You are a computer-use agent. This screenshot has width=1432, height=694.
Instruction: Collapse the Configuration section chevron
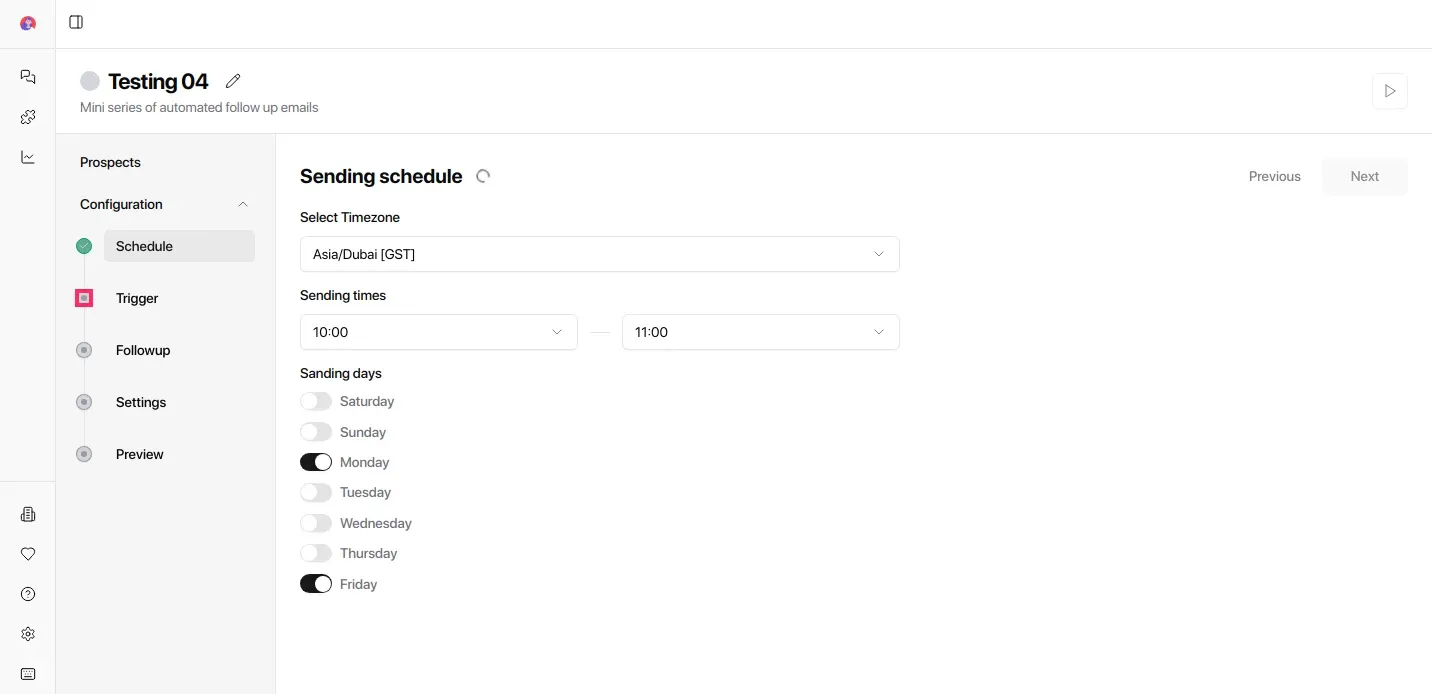[x=243, y=204]
